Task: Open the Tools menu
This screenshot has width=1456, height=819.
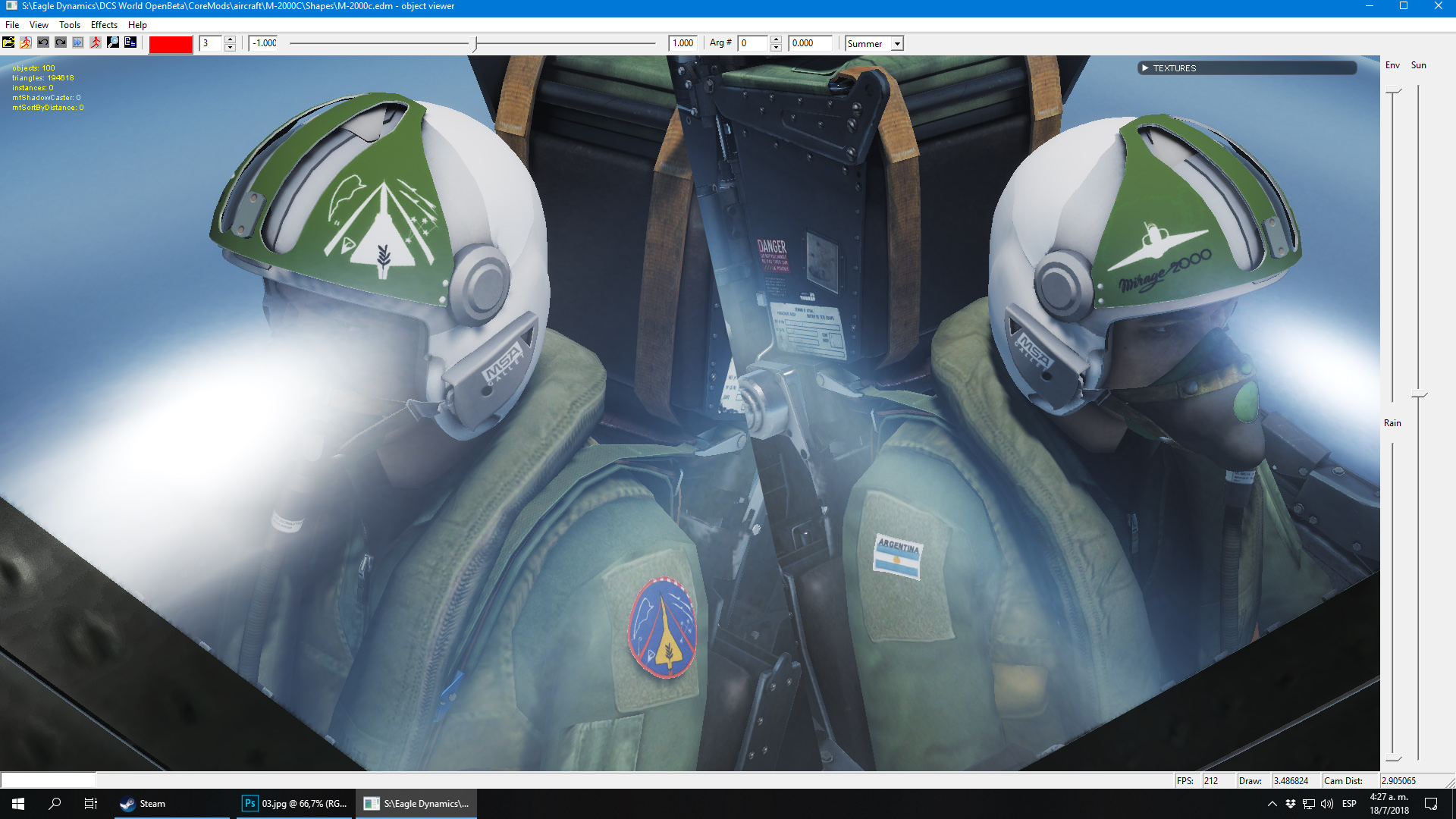Action: coord(70,25)
